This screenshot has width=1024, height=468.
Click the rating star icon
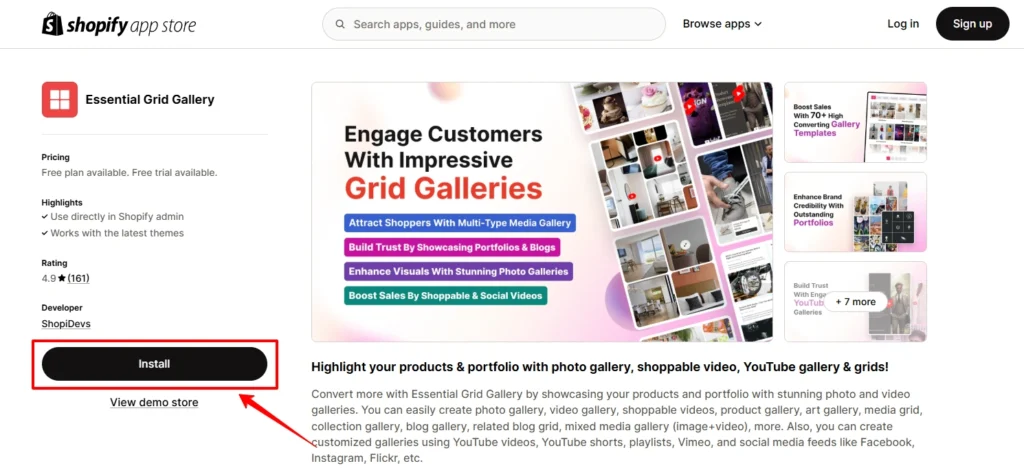pyautogui.click(x=61, y=279)
